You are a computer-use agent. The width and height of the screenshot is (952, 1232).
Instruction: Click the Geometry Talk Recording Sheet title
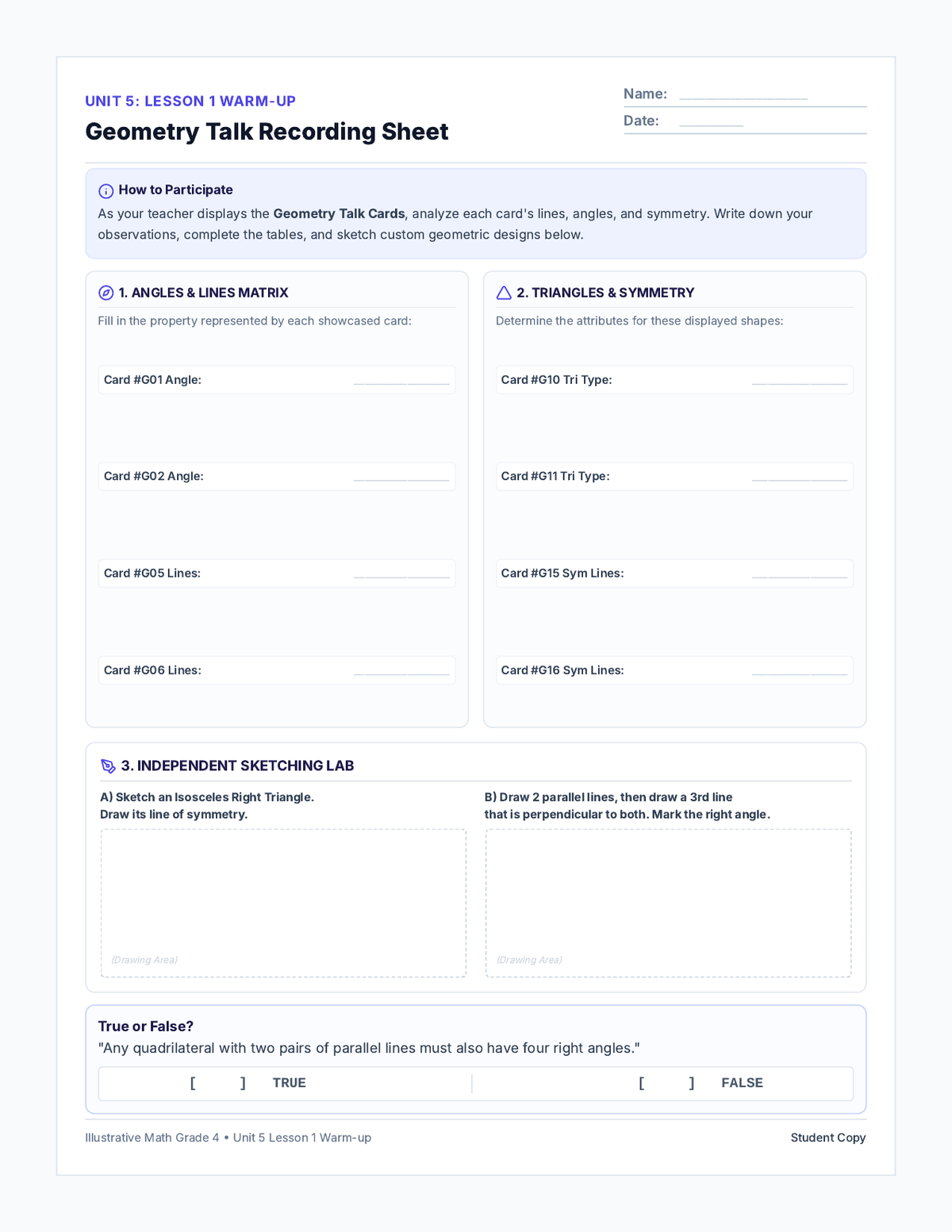coord(267,132)
